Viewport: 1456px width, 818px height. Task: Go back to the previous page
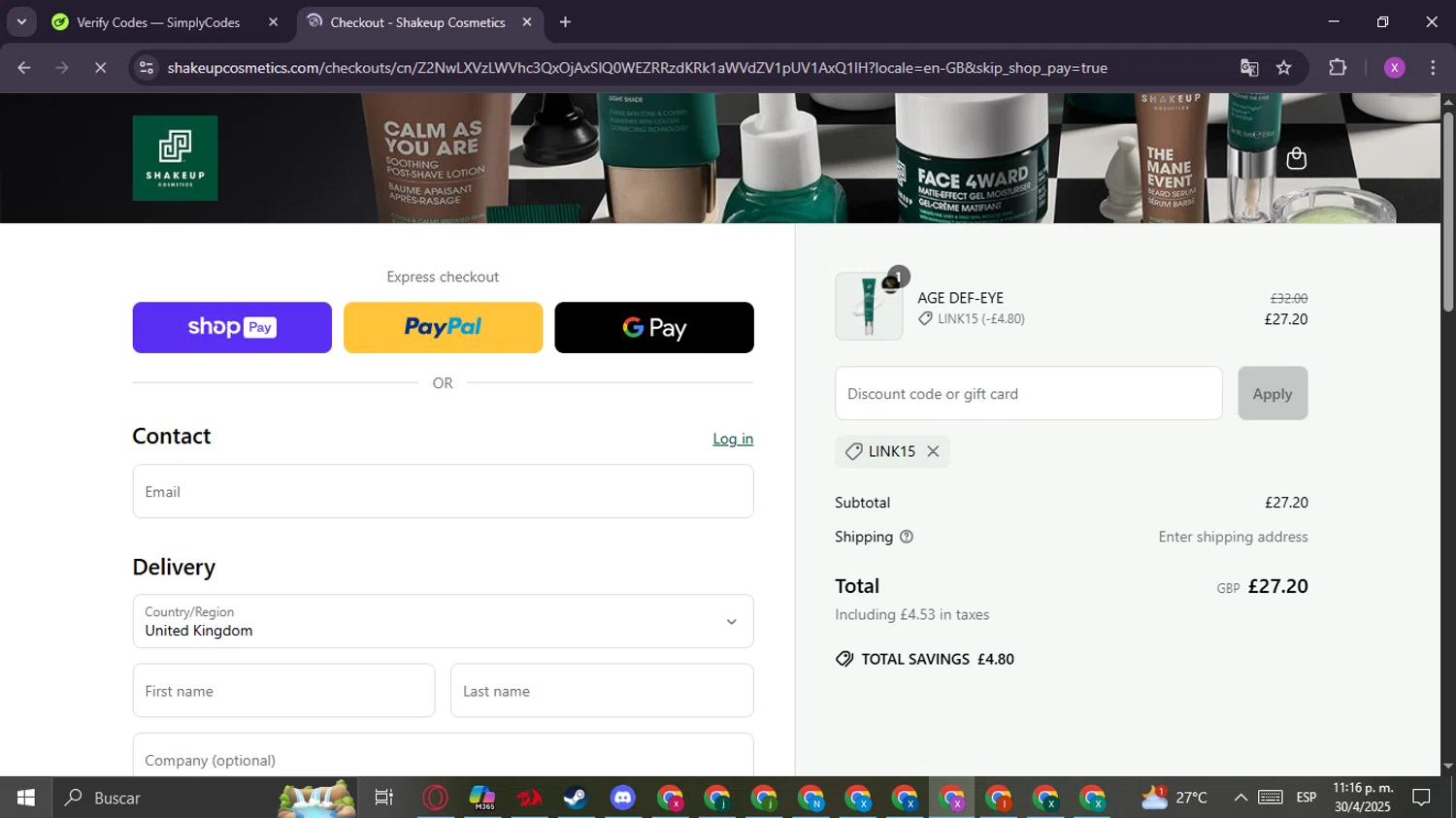point(24,68)
